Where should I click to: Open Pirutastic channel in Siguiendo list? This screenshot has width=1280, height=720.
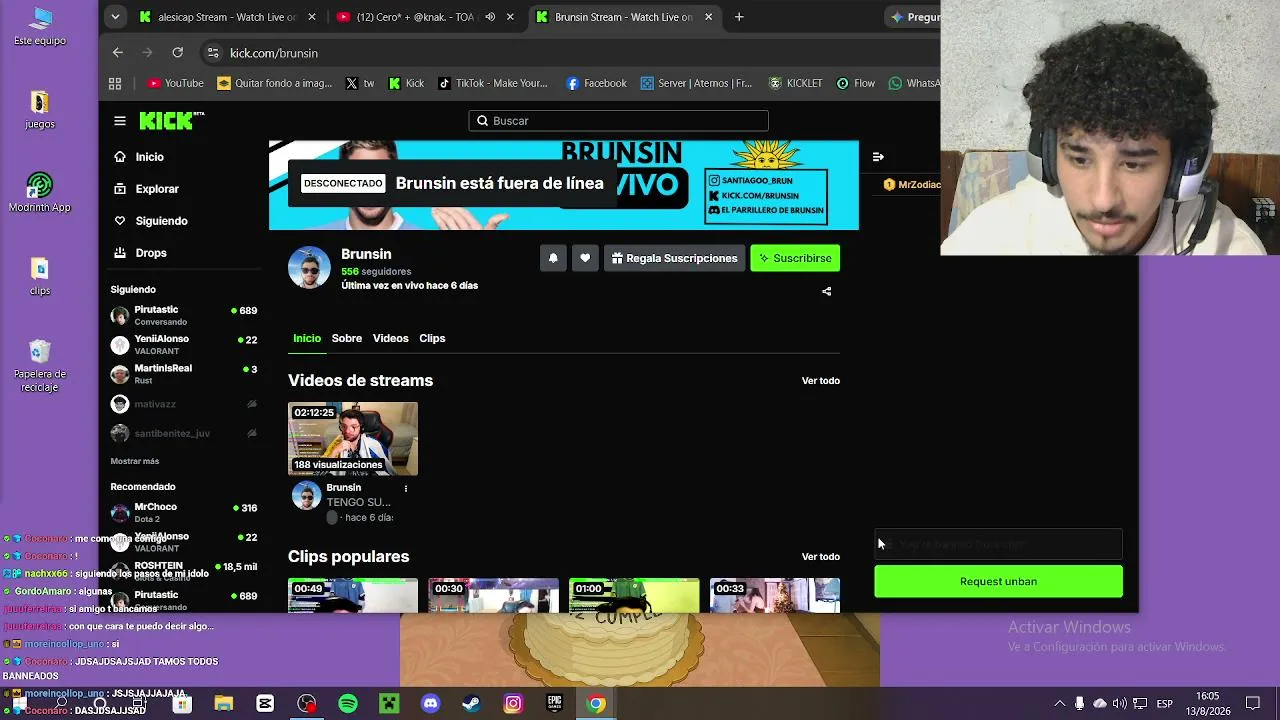[x=184, y=316]
